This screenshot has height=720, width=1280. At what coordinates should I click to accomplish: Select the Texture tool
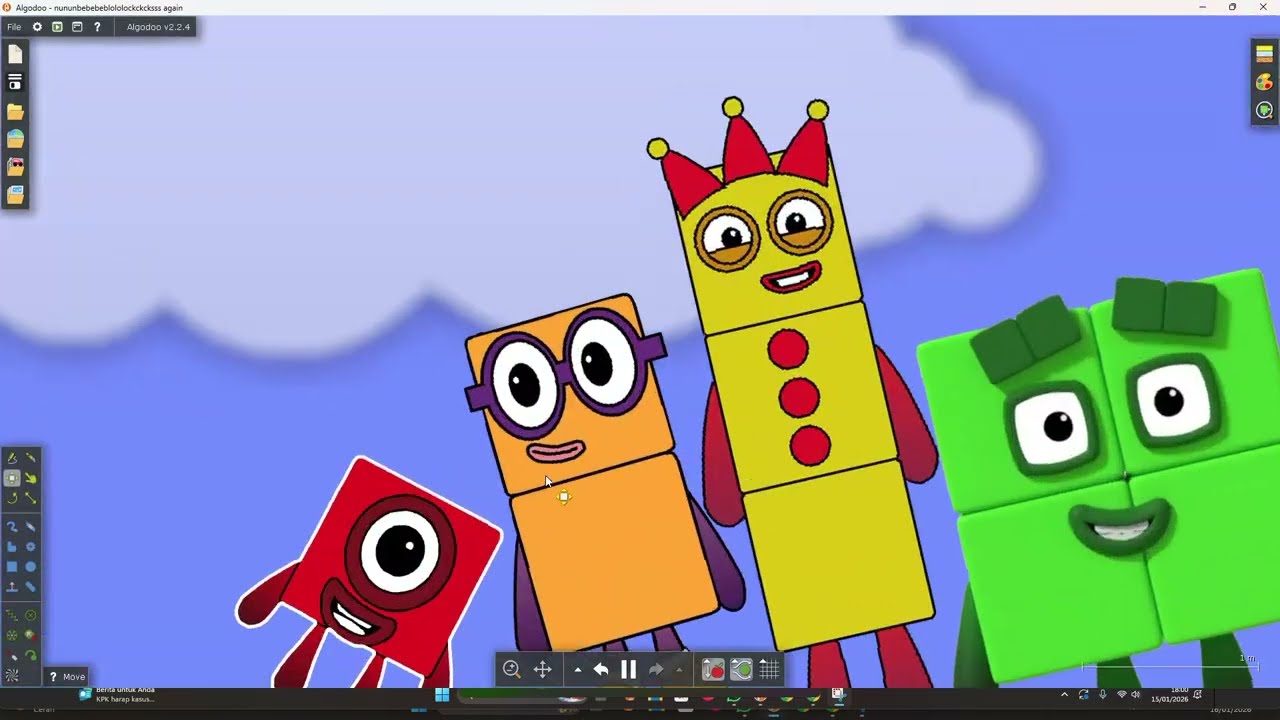point(12,676)
